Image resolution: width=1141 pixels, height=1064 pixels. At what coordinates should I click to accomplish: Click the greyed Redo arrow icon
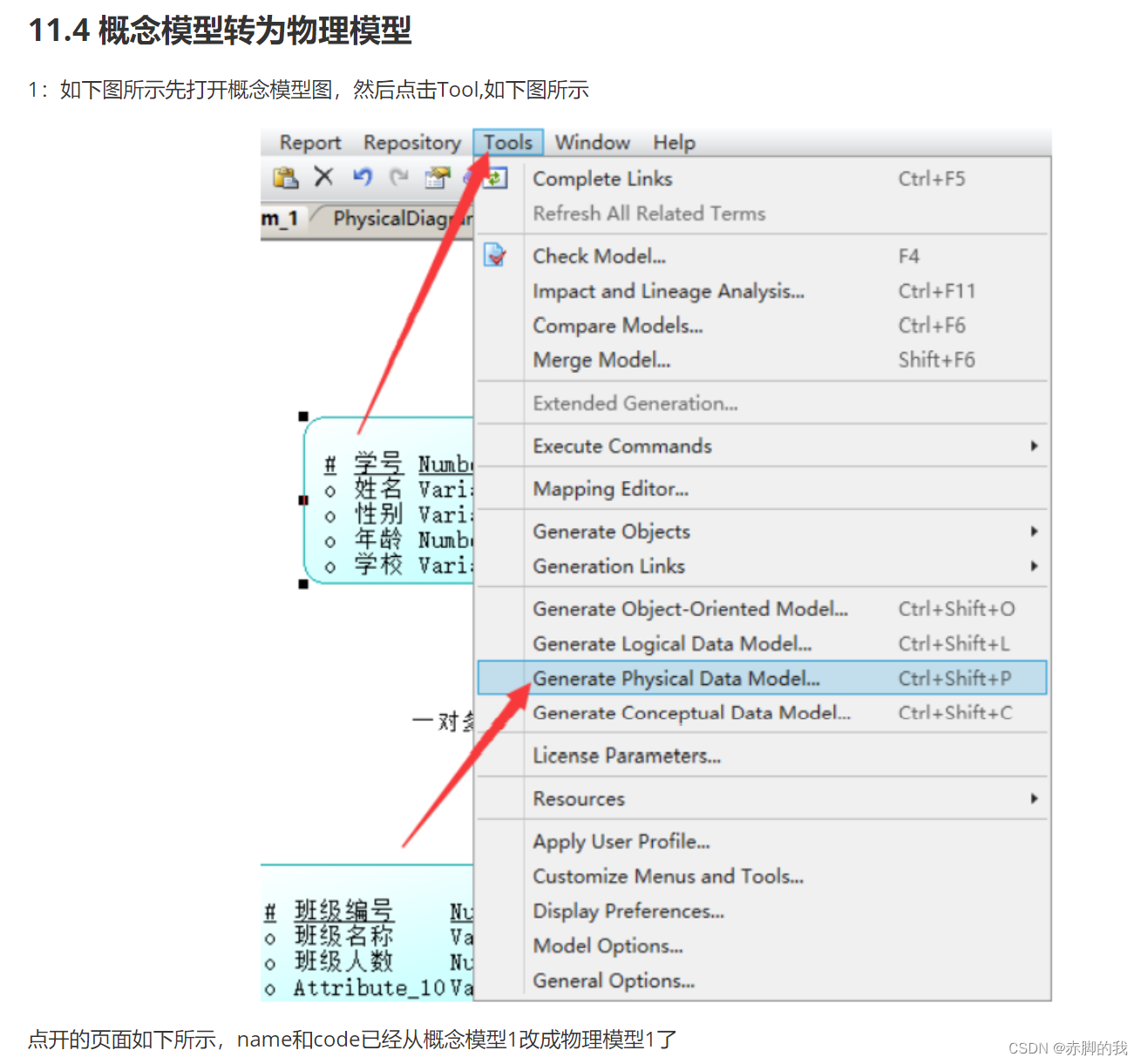[399, 177]
